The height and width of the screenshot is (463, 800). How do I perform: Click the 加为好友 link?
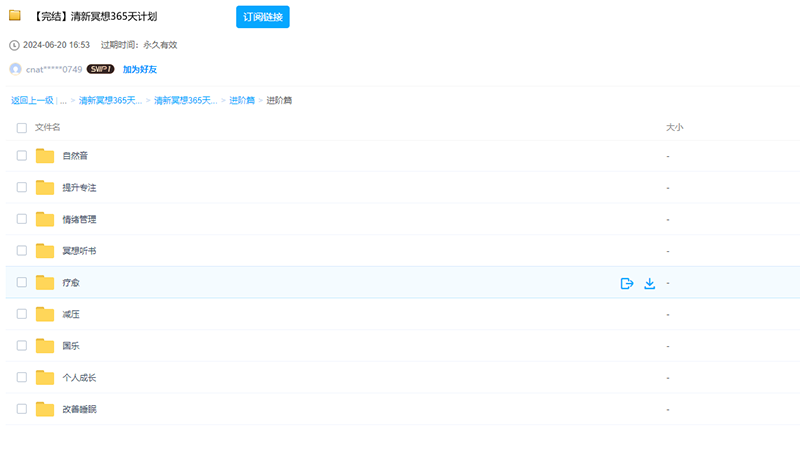(x=140, y=69)
